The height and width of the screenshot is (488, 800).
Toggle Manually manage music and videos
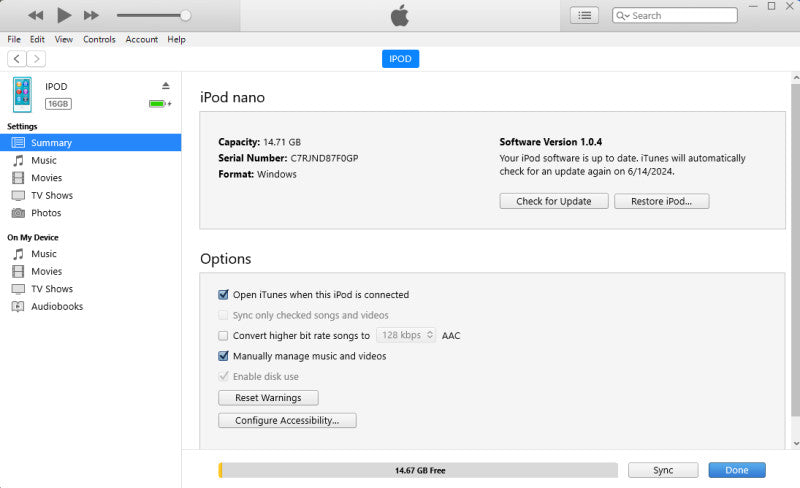pos(223,356)
